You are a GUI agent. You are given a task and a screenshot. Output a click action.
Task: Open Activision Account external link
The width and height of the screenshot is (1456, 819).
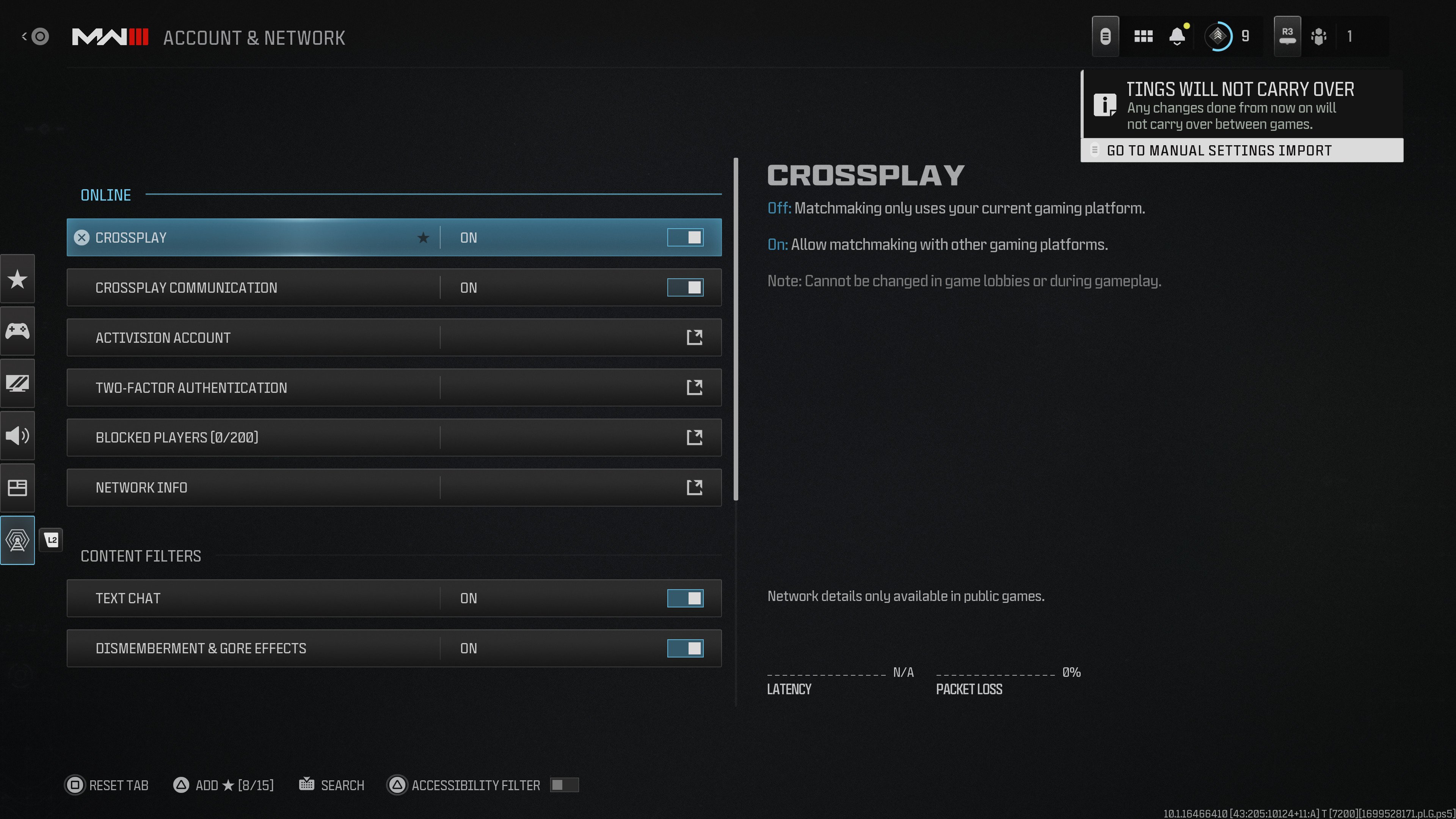click(x=695, y=337)
